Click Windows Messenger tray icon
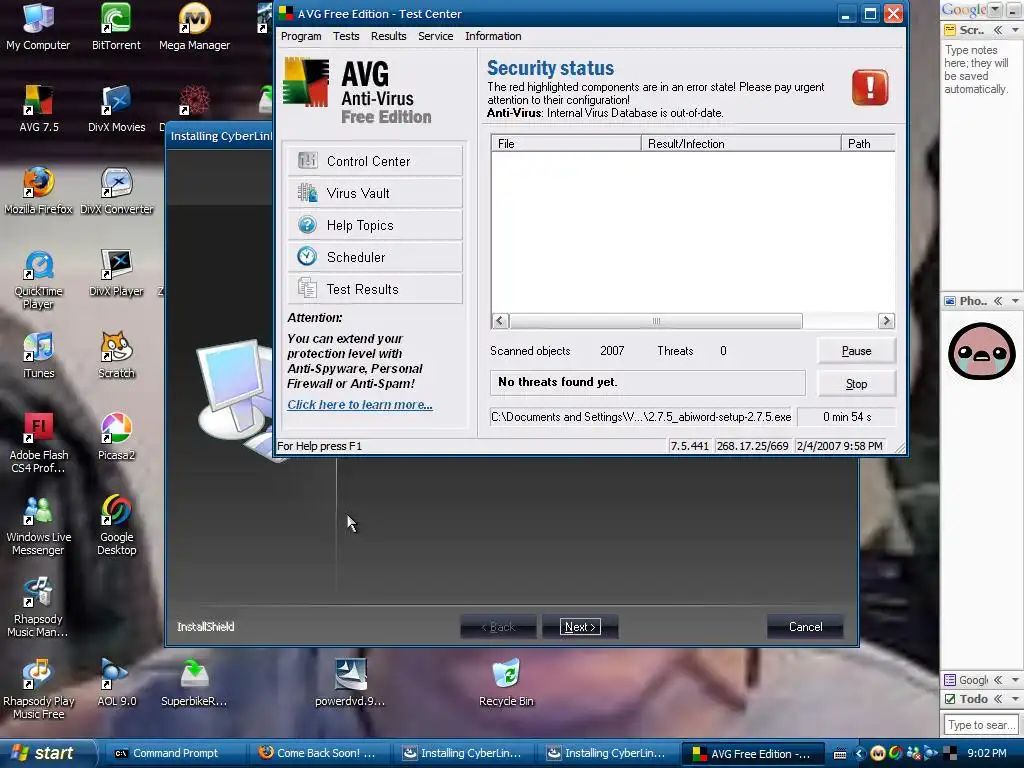Screen dimensions: 1024x768 (x=914, y=753)
